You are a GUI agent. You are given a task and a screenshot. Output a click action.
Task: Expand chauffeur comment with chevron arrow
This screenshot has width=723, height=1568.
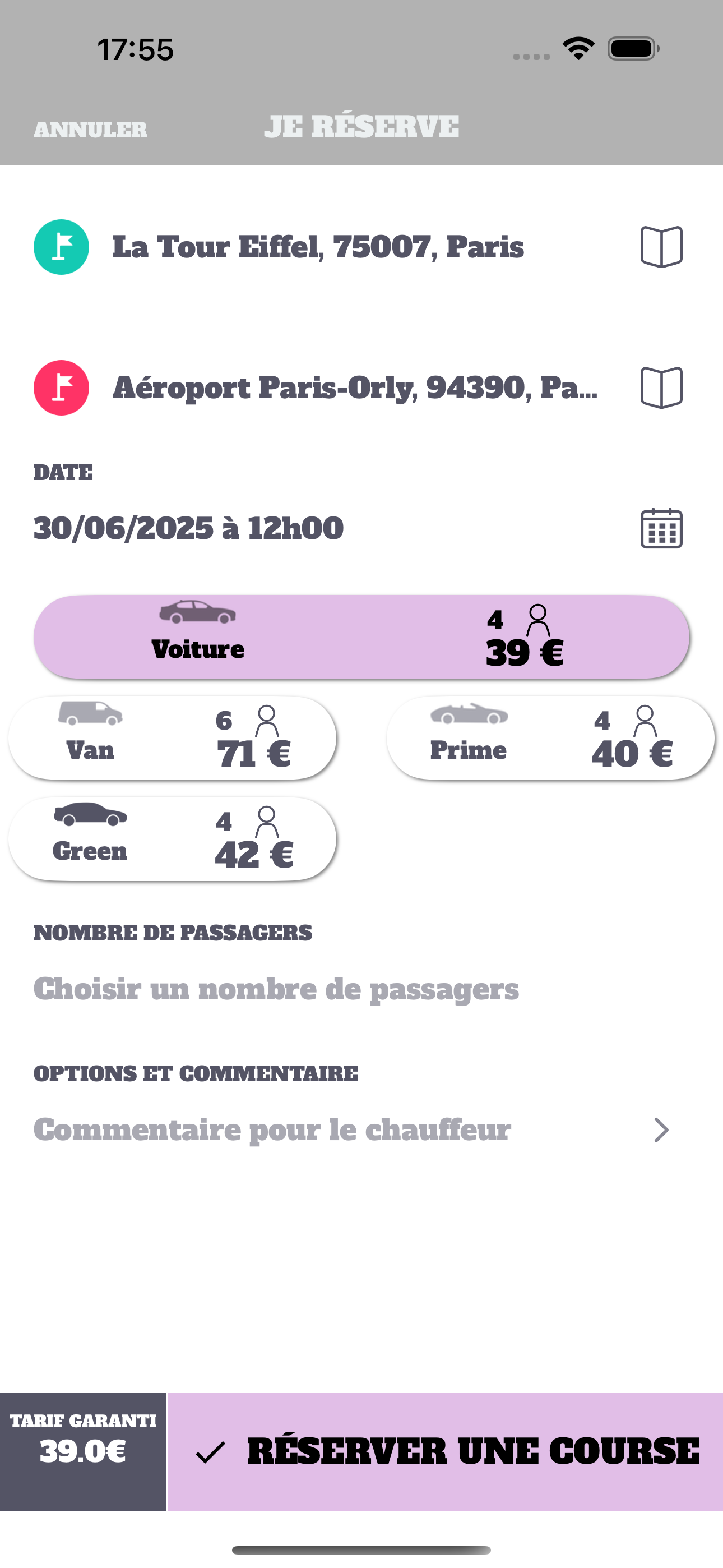tap(661, 1130)
